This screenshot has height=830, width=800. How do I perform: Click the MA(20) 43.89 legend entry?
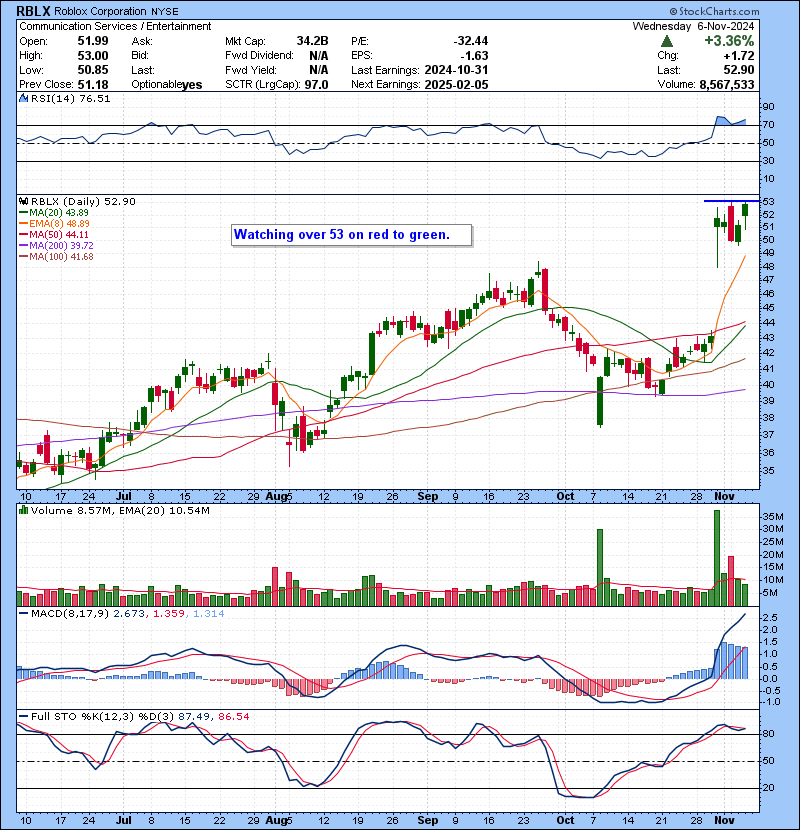[54, 213]
